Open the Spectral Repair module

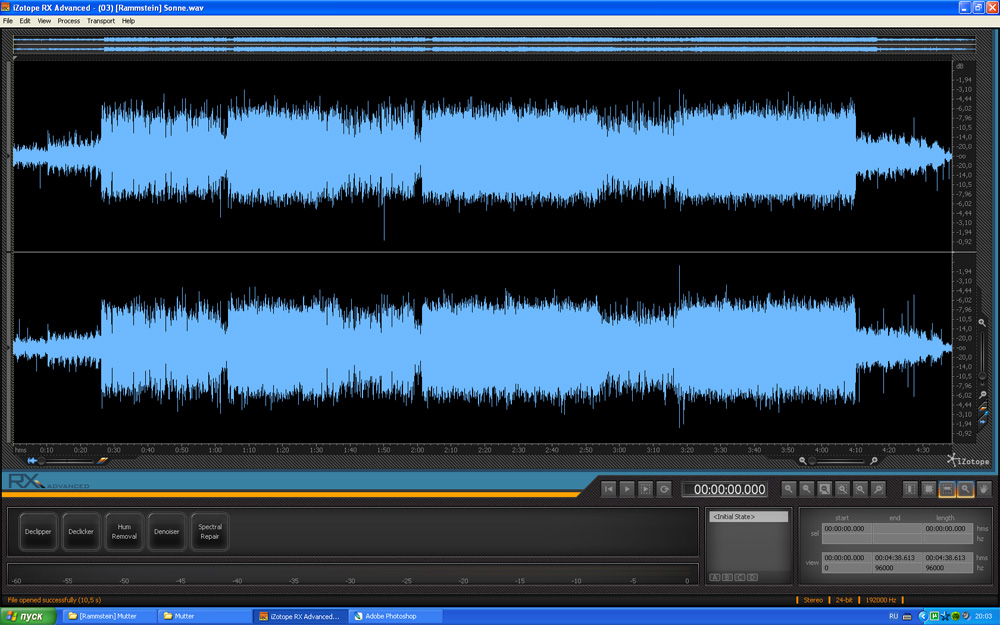pyautogui.click(x=210, y=532)
